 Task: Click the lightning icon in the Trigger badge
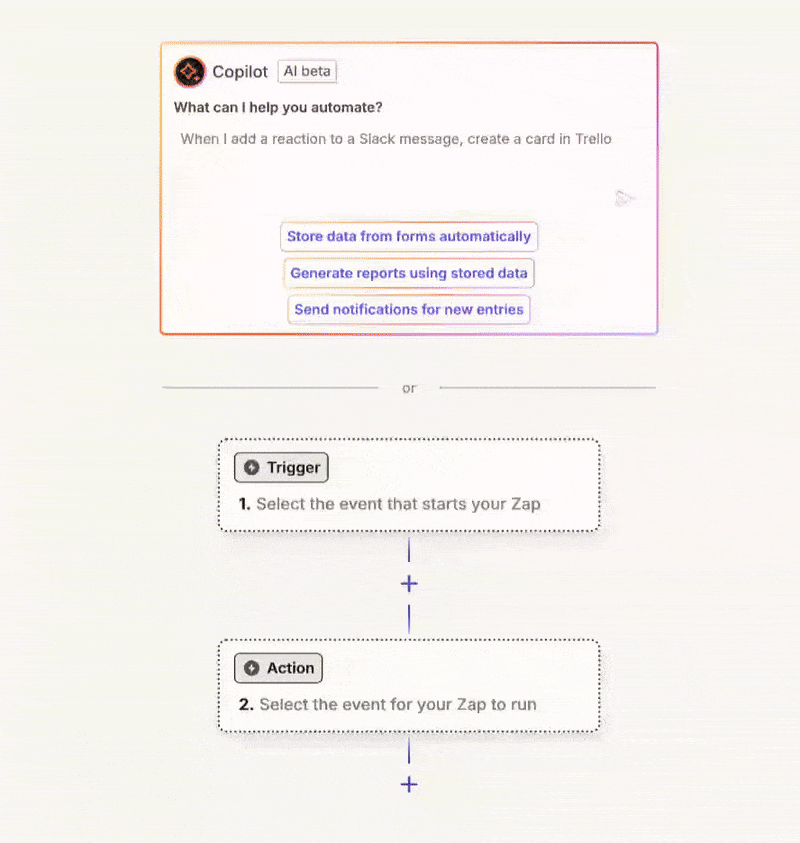252,467
